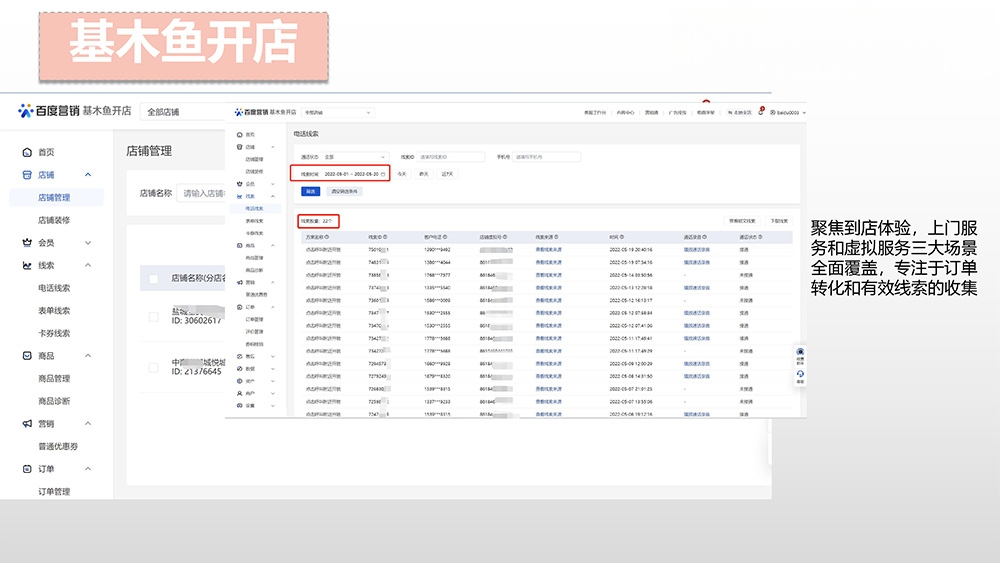The height and width of the screenshot is (563, 1000).
Task: Click the info icon beside 方案名称 column header
Action: [x=327, y=237]
